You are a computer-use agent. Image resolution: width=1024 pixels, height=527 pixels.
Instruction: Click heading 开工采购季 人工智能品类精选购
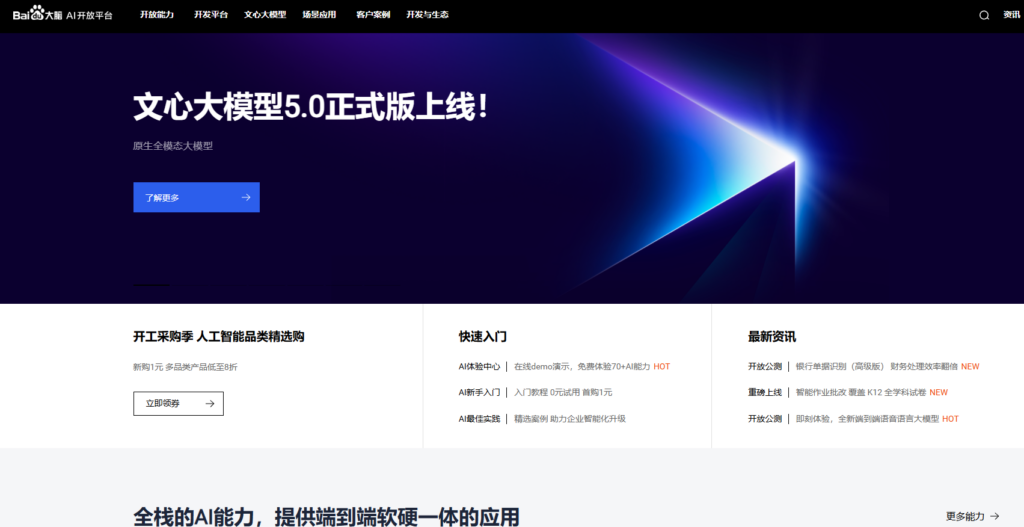[x=219, y=337]
